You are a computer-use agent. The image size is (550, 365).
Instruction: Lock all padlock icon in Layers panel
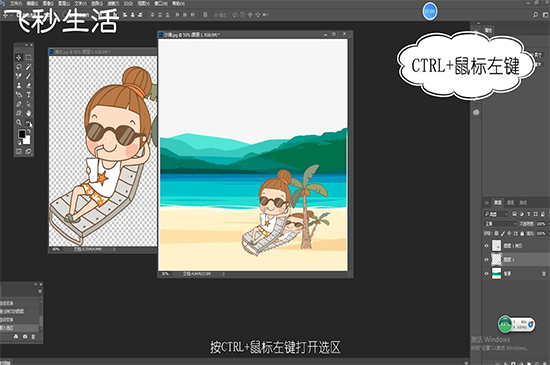[522, 234]
